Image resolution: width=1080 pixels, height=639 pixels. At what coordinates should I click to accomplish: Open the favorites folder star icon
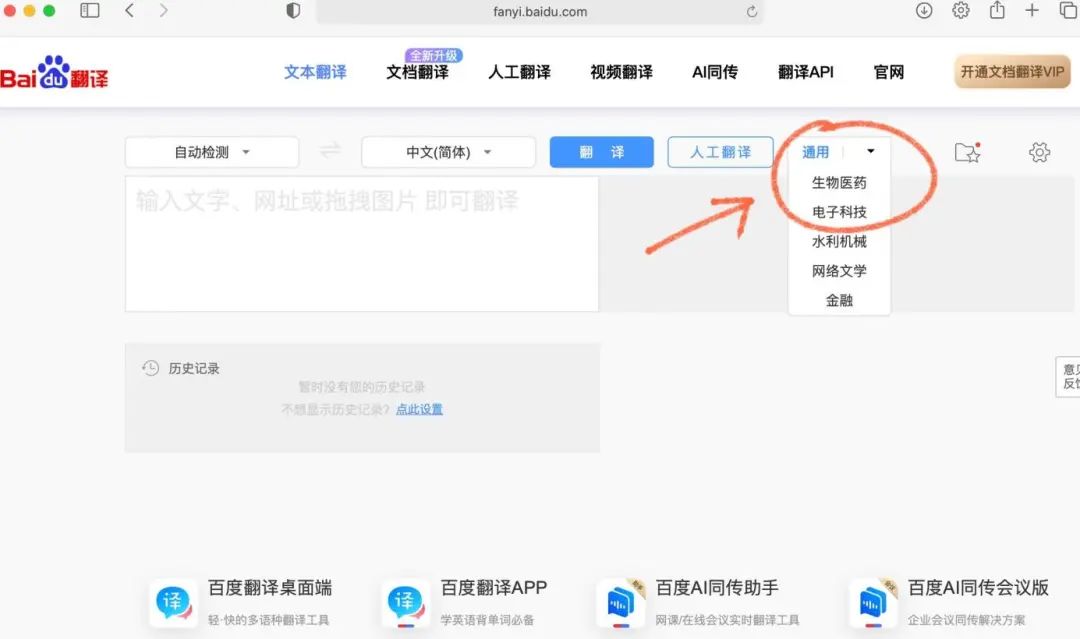968,152
